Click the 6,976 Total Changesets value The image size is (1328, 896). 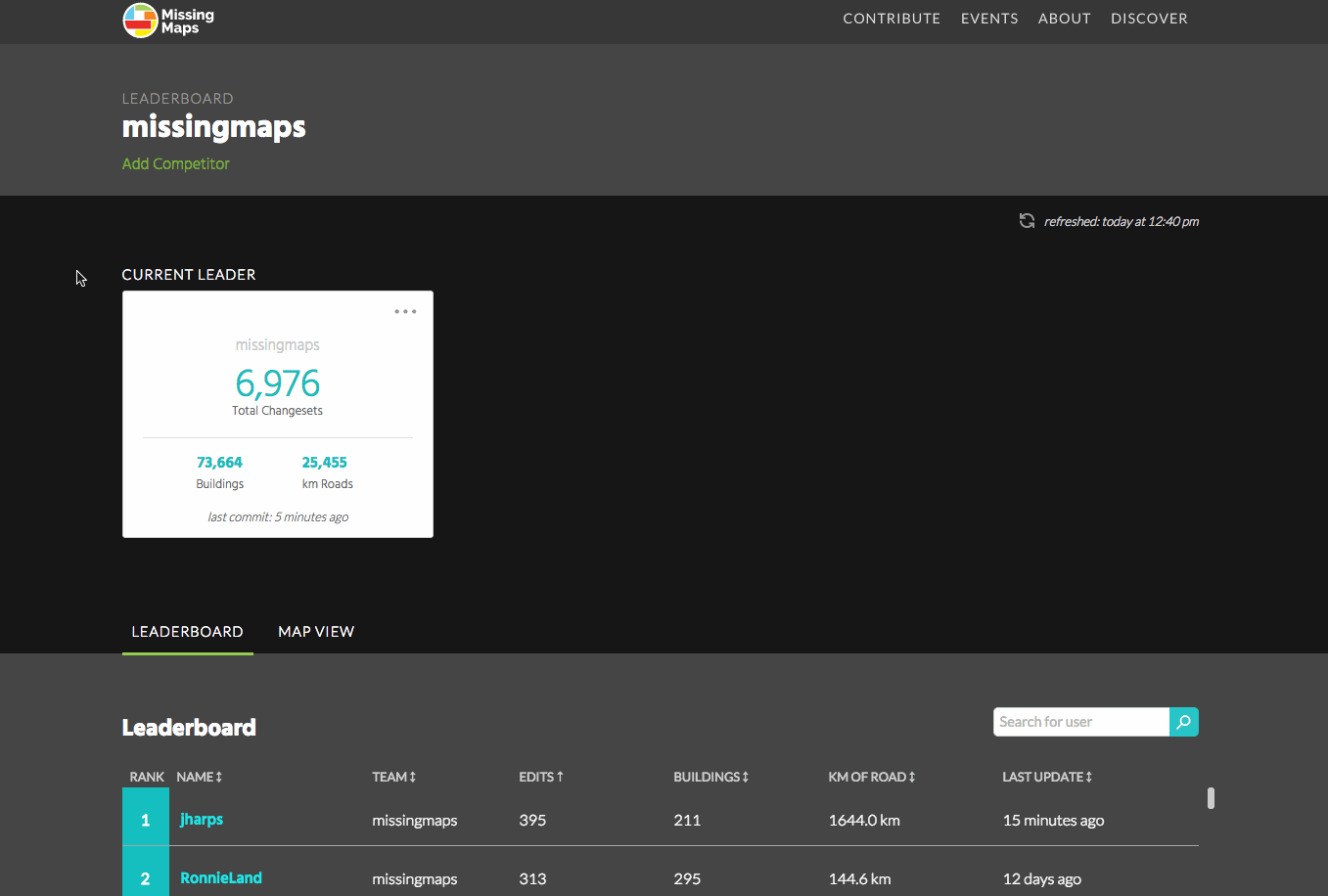click(278, 383)
